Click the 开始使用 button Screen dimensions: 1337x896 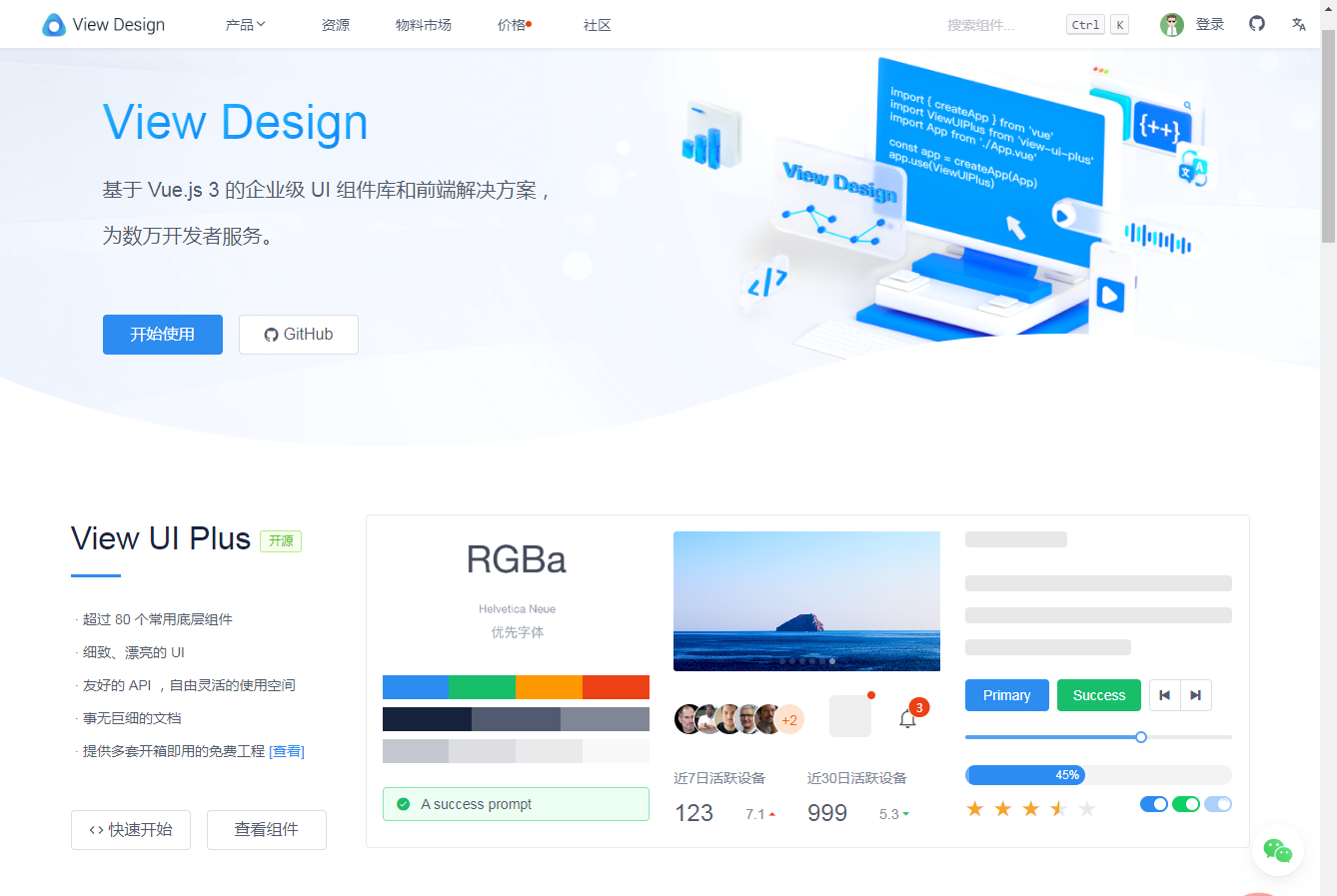tap(163, 335)
